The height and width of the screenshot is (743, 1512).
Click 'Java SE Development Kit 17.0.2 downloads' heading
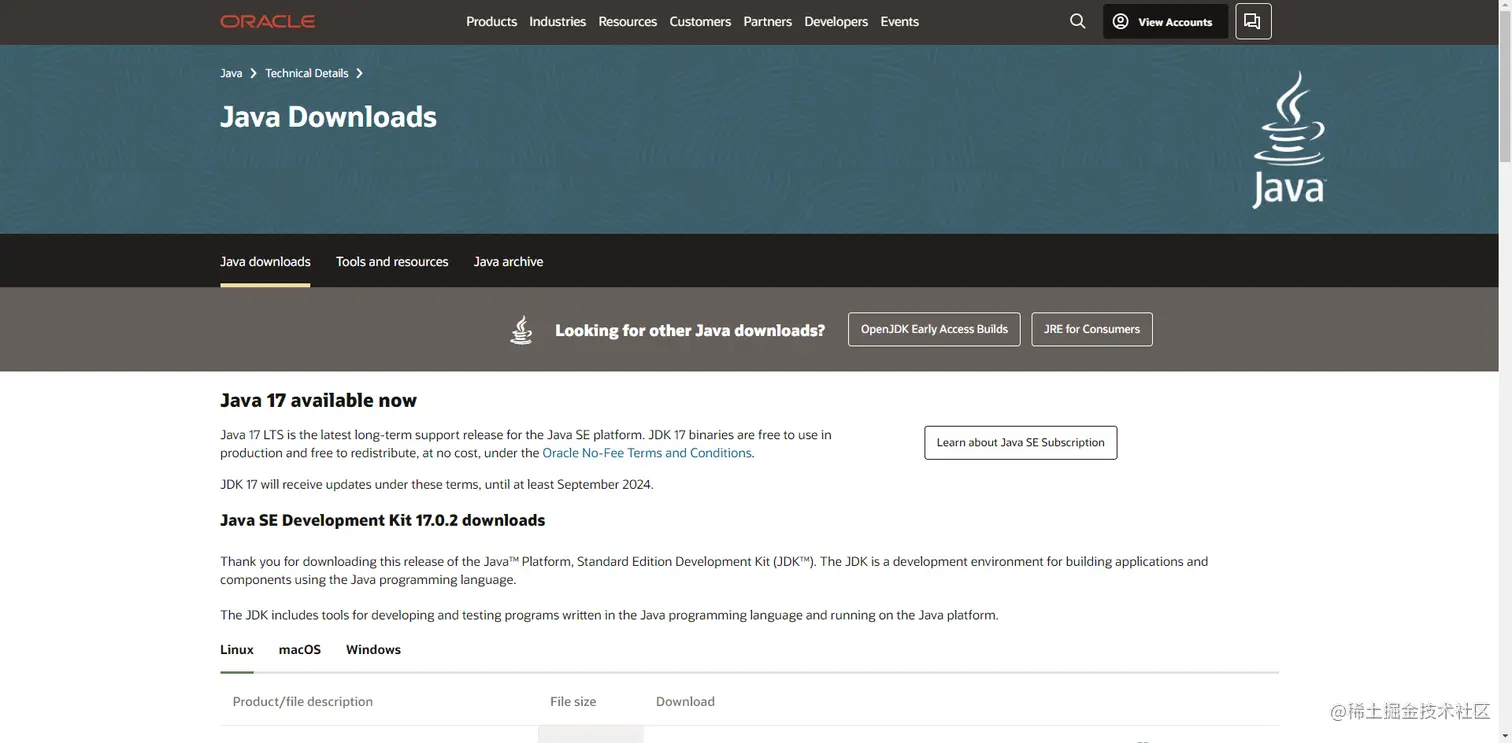click(x=382, y=520)
